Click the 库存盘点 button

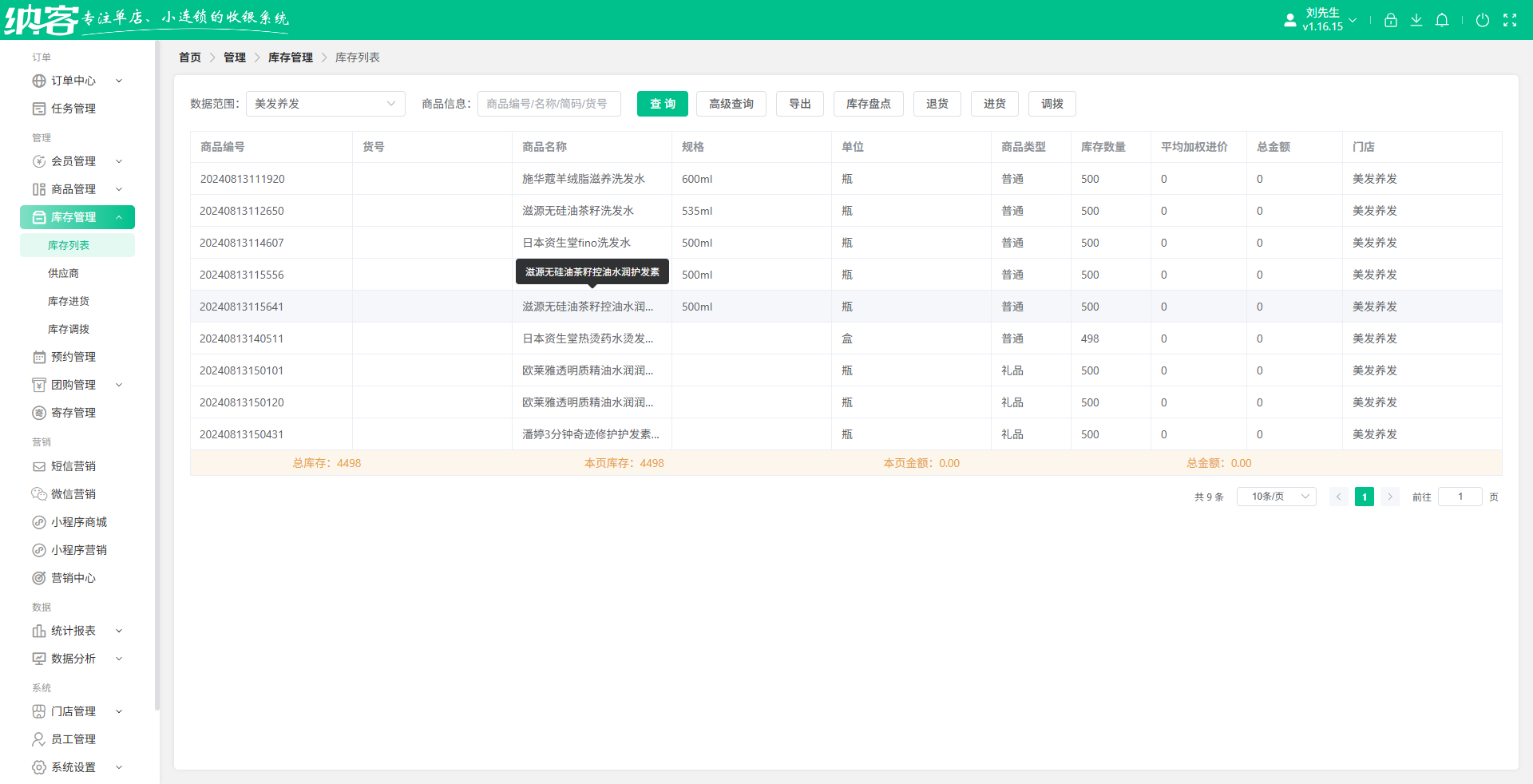[x=868, y=104]
